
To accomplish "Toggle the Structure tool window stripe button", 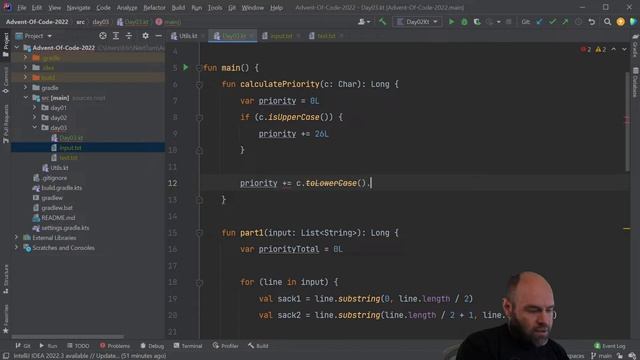I will point(5,279).
